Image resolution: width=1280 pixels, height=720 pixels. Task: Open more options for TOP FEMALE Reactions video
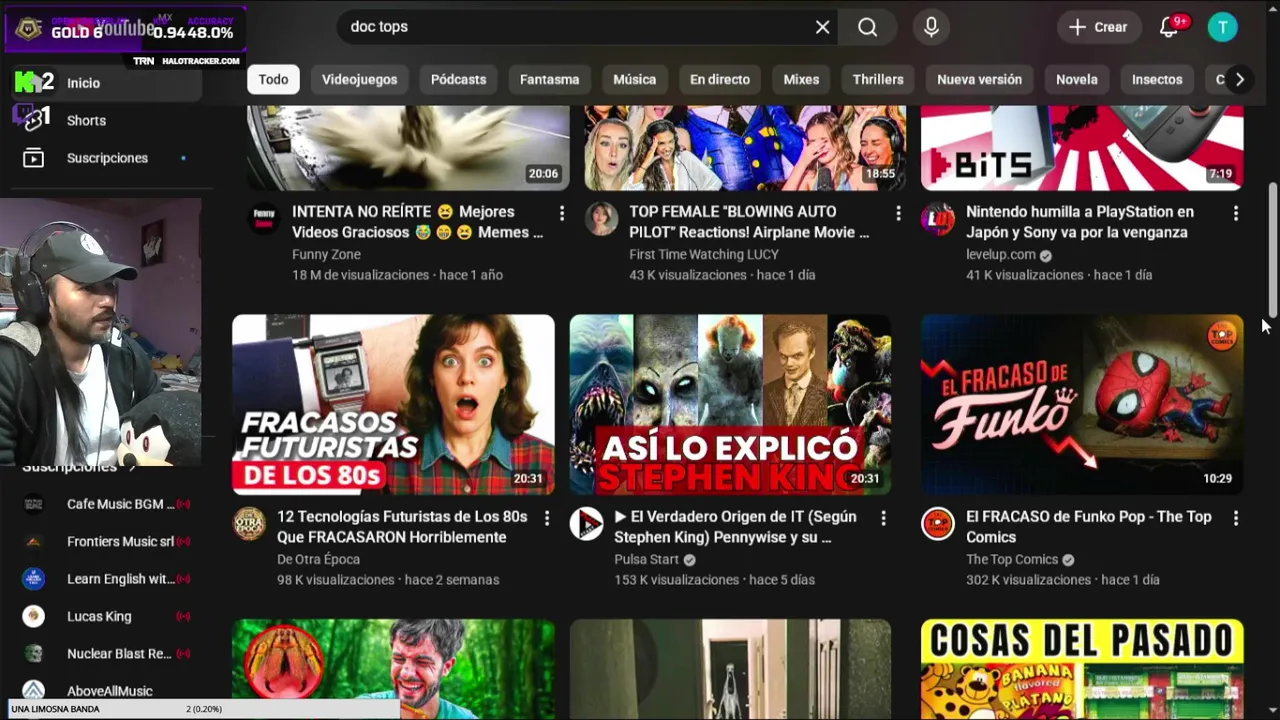pyautogui.click(x=898, y=213)
